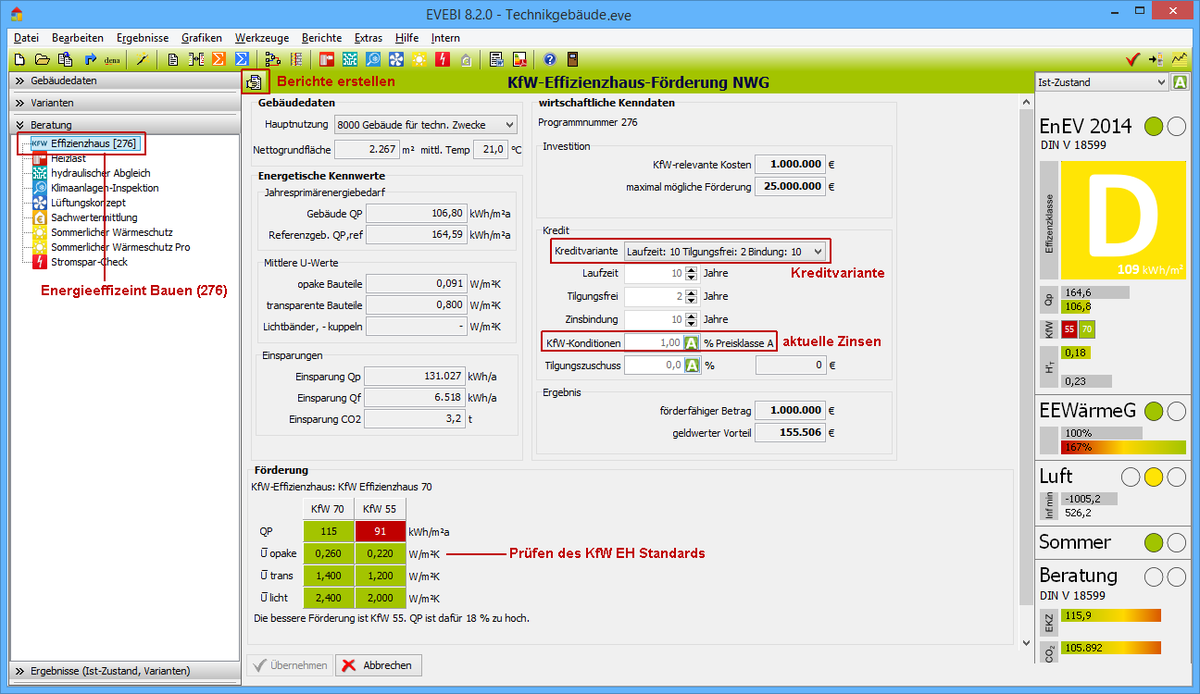Open hydraulischer Abgleich from the toolbar
The width and height of the screenshot is (1200, 694).
pyautogui.click(x=349, y=59)
